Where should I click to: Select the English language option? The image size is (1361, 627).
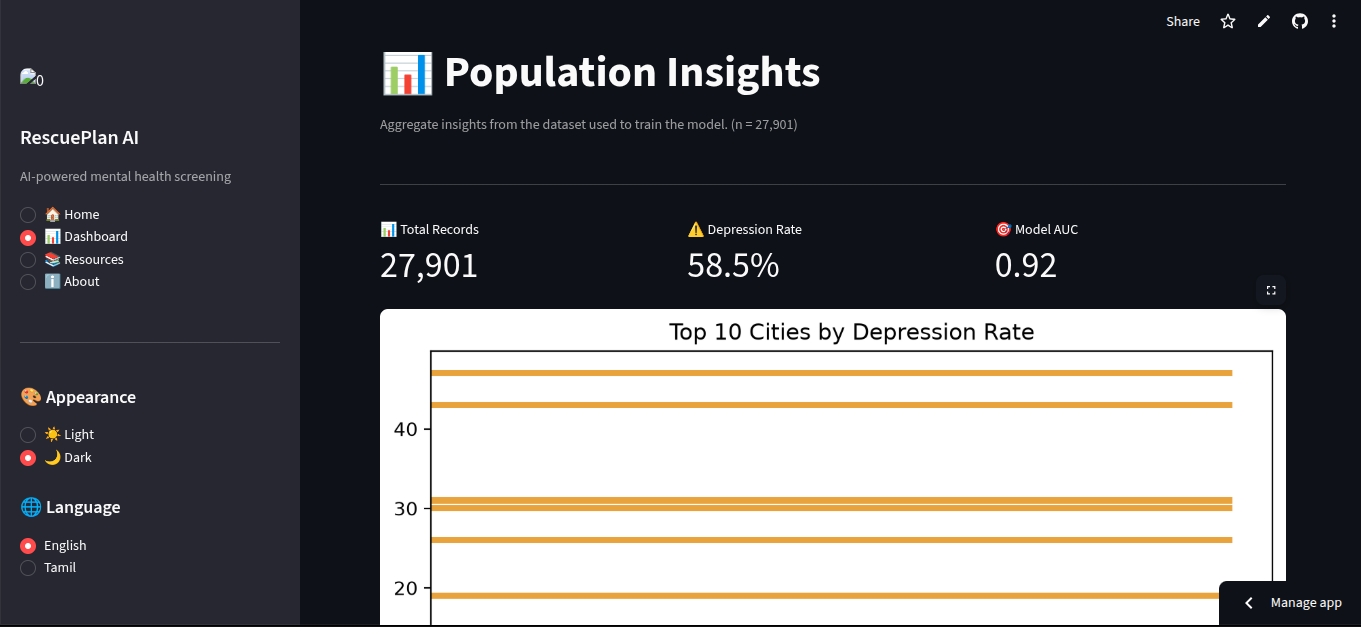click(53, 545)
